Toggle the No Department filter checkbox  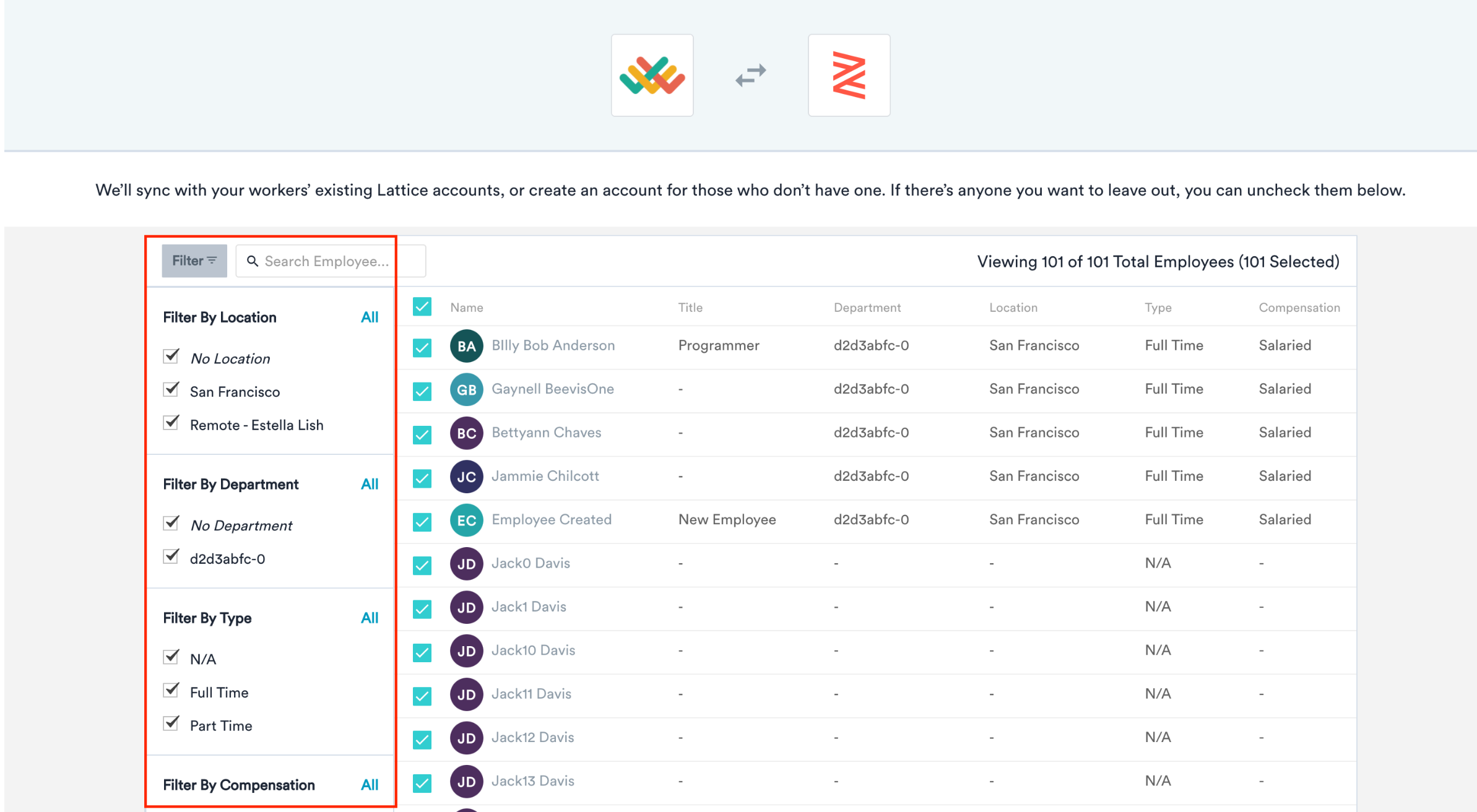point(171,524)
